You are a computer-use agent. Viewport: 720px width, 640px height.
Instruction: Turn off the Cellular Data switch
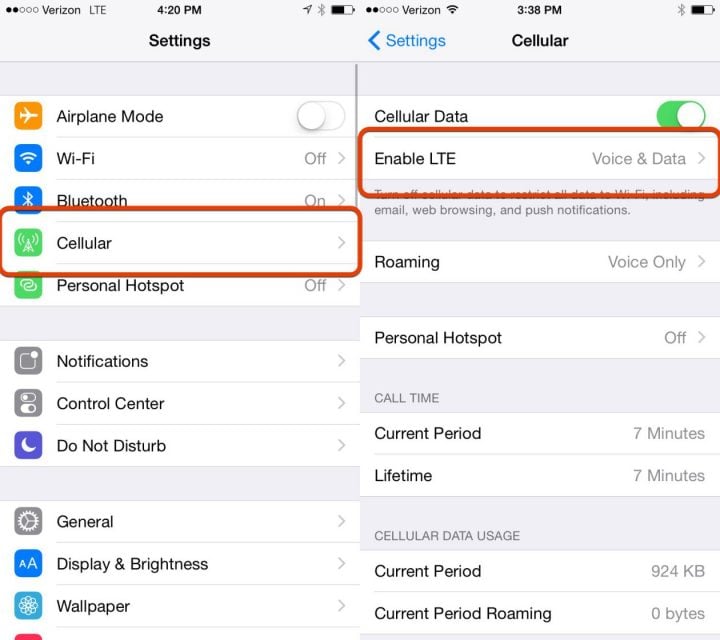pos(681,115)
